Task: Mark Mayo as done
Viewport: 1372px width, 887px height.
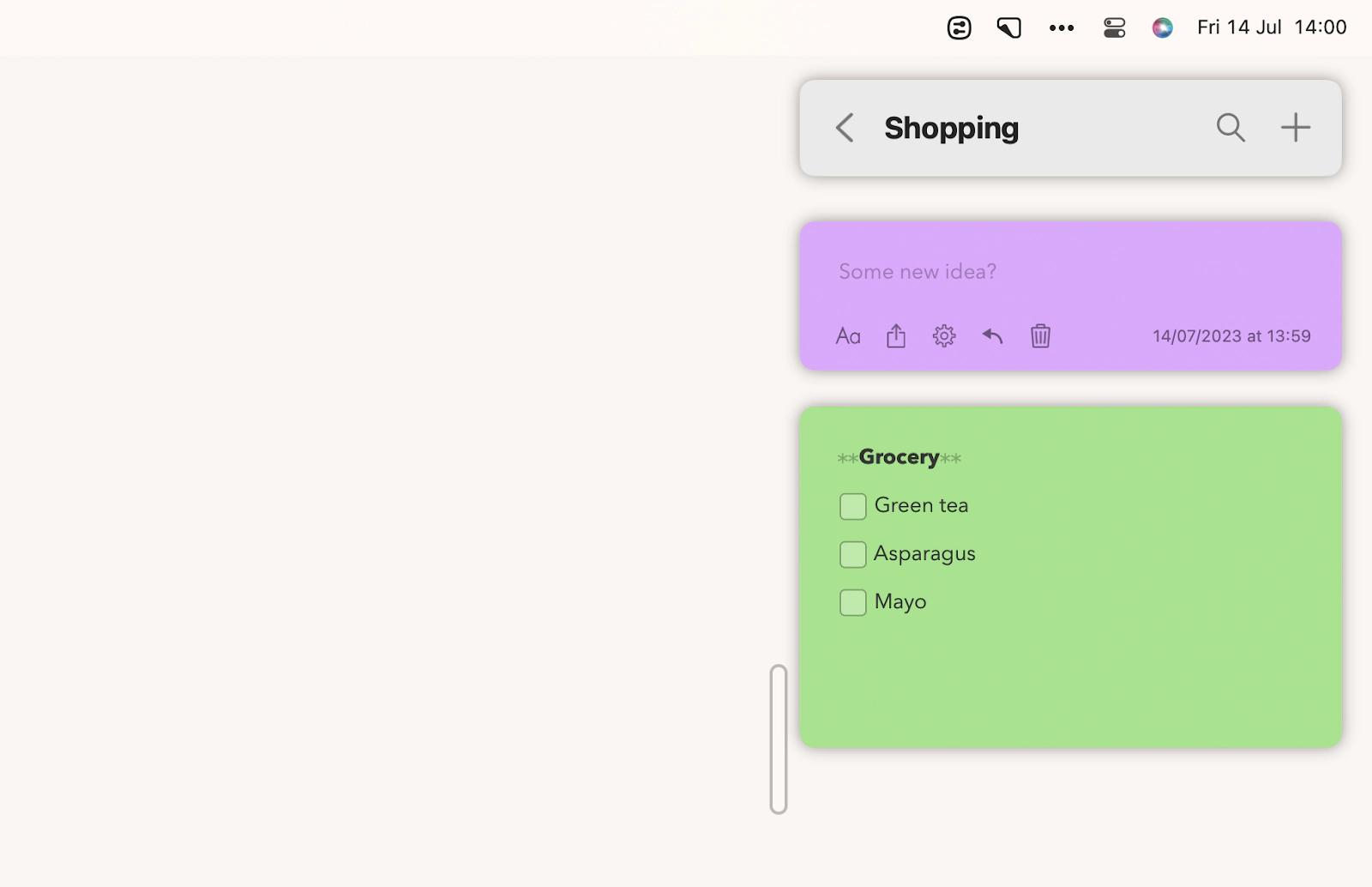Action: pyautogui.click(x=853, y=602)
